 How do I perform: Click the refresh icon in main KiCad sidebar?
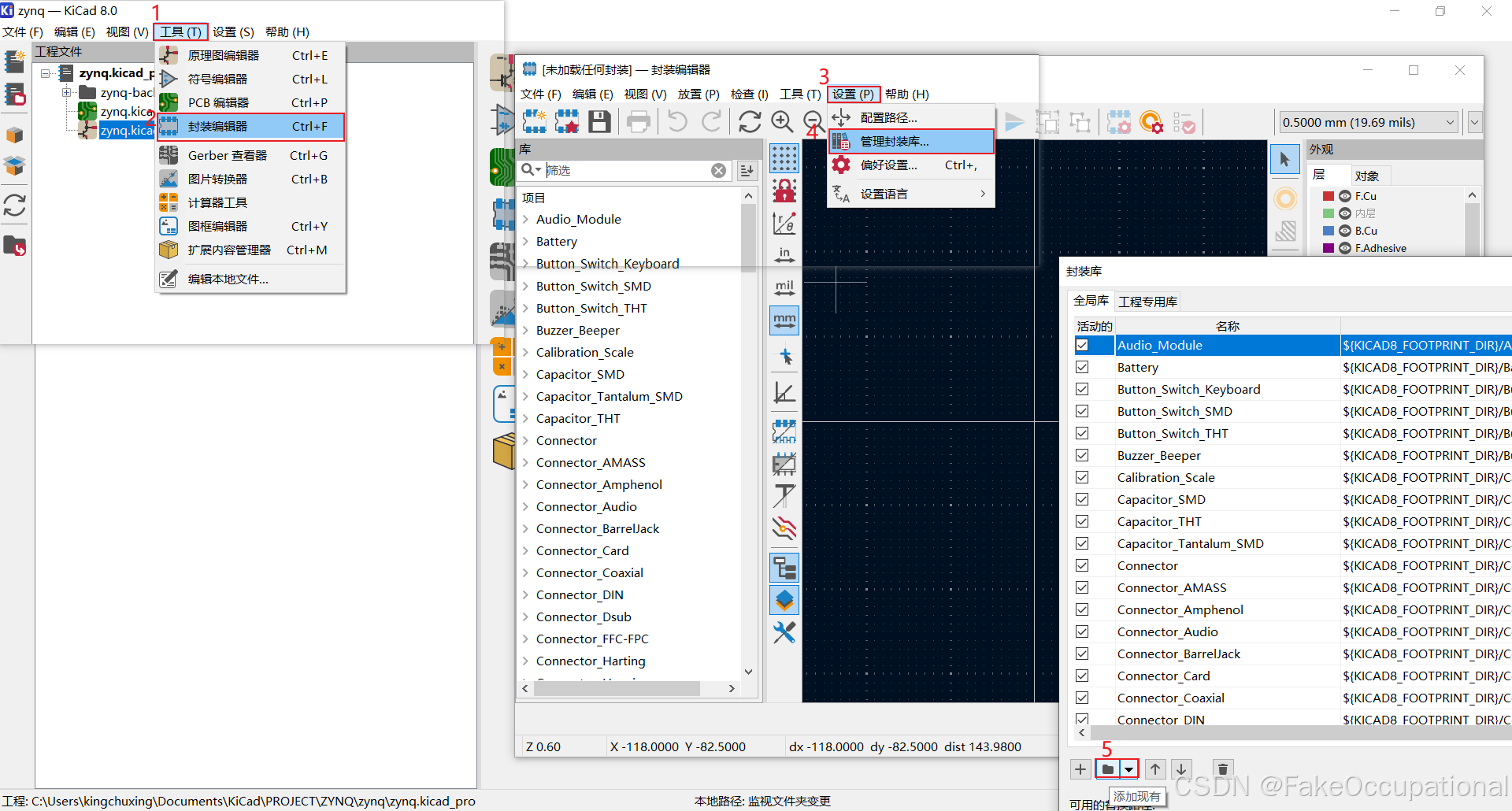(15, 206)
